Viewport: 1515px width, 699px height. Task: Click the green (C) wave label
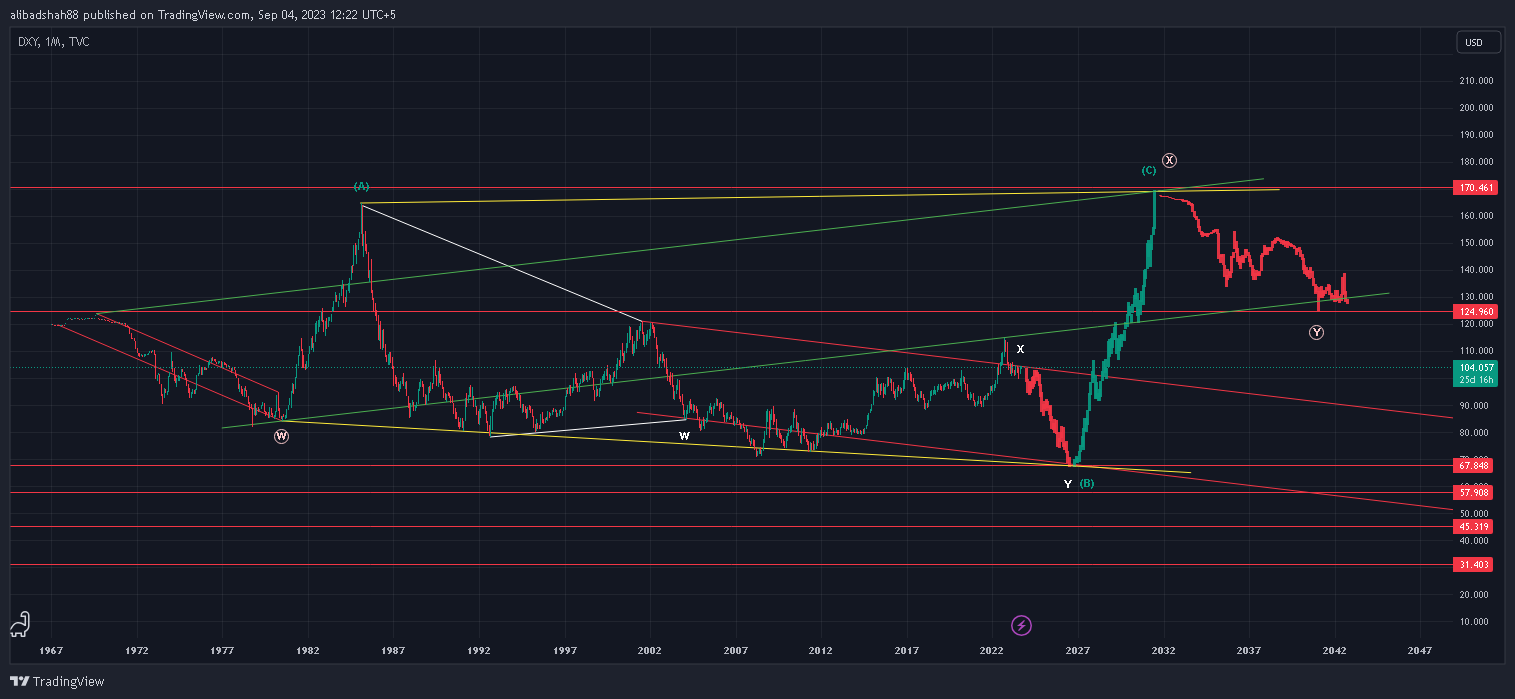click(1149, 171)
